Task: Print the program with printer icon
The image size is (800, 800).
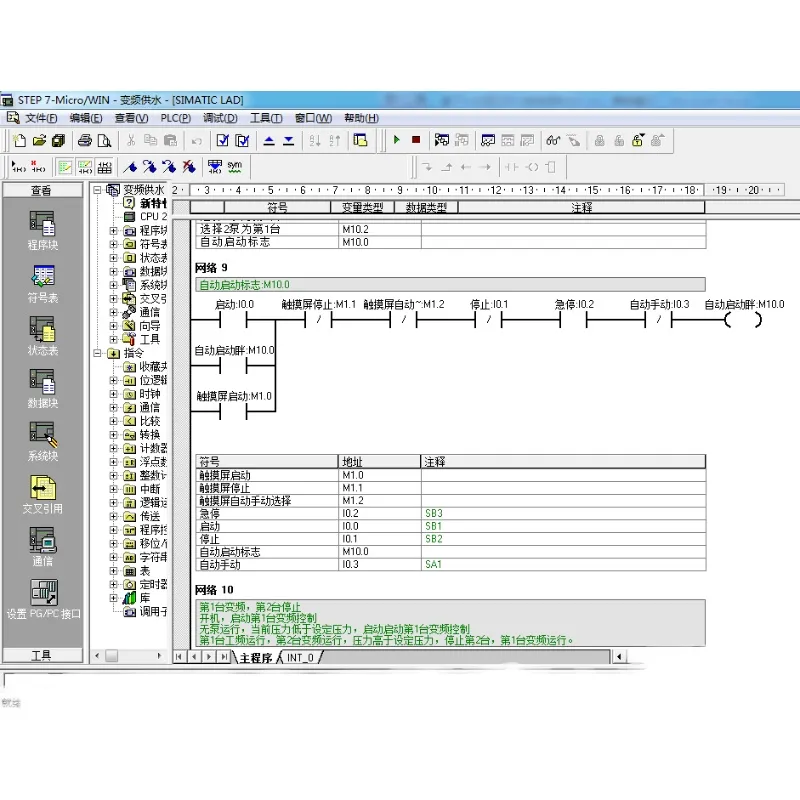Action: (x=85, y=140)
